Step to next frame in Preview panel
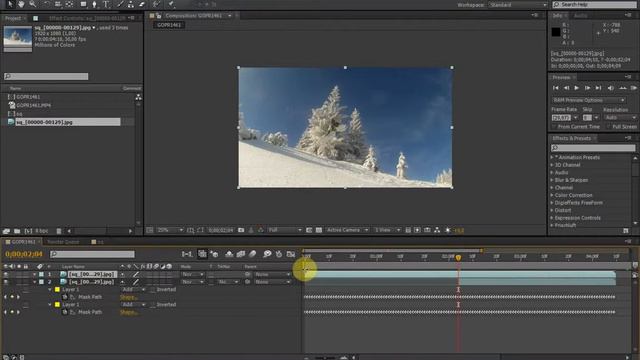Viewport: 640px width, 360px height. click(x=587, y=88)
